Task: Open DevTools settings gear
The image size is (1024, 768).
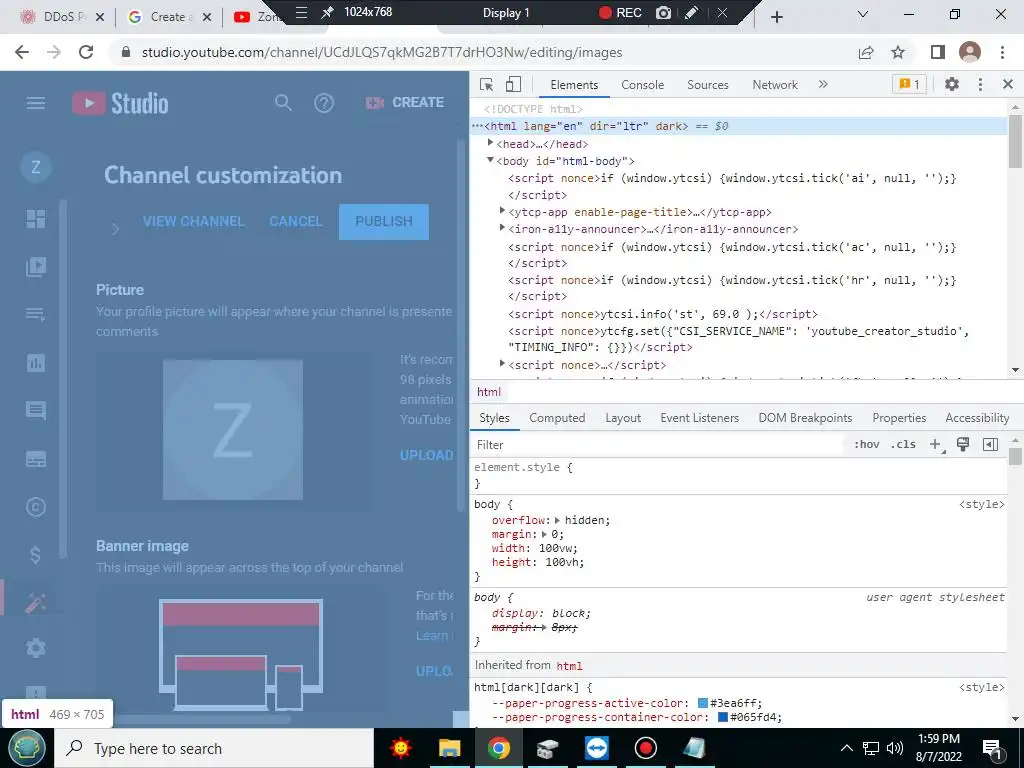Action: [952, 84]
